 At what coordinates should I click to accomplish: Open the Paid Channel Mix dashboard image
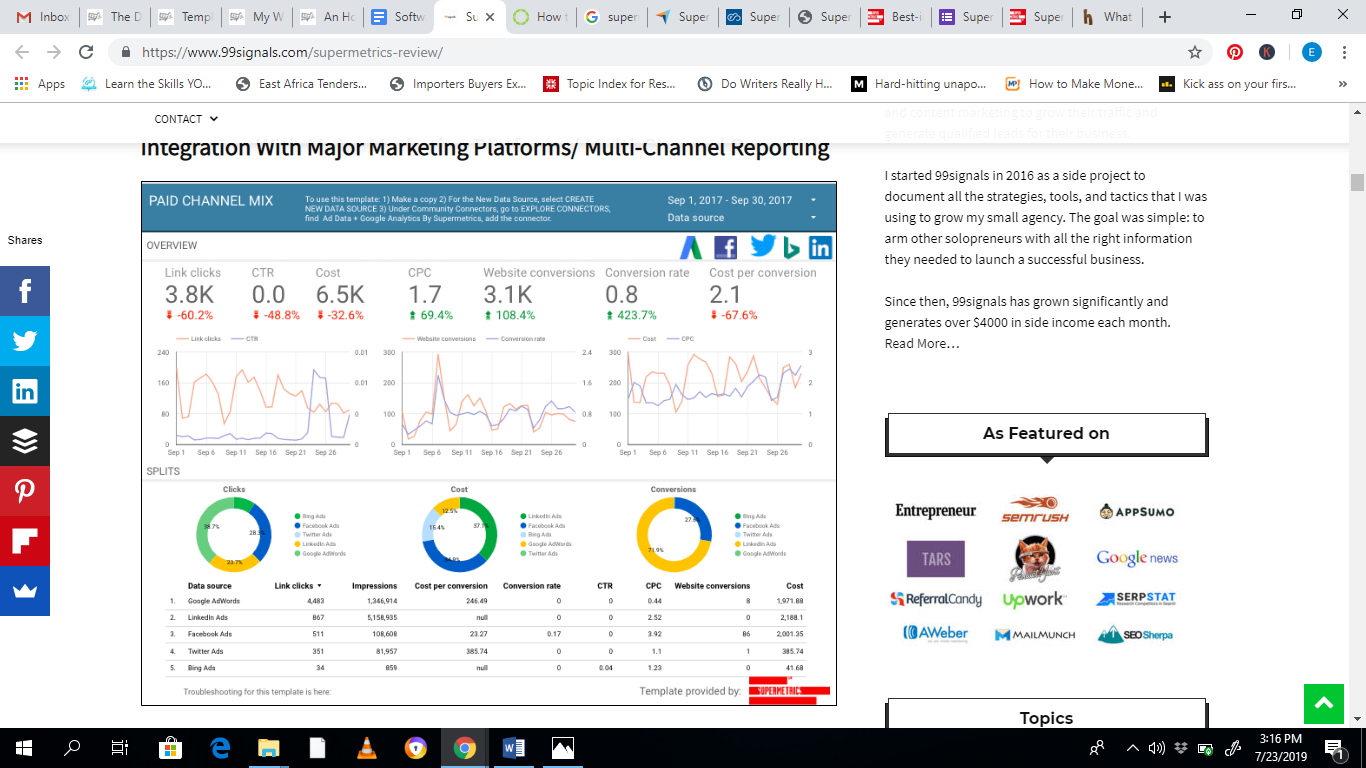pos(489,443)
